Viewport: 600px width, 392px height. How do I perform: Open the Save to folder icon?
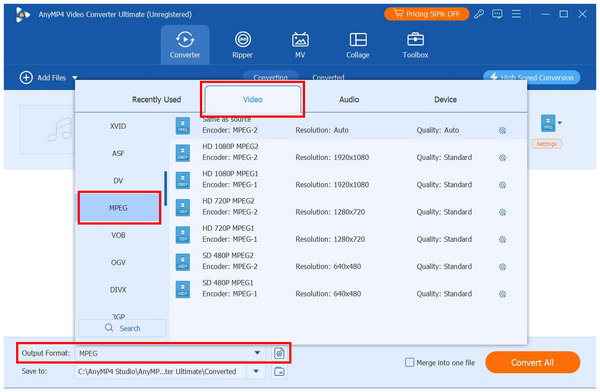pyautogui.click(x=279, y=371)
